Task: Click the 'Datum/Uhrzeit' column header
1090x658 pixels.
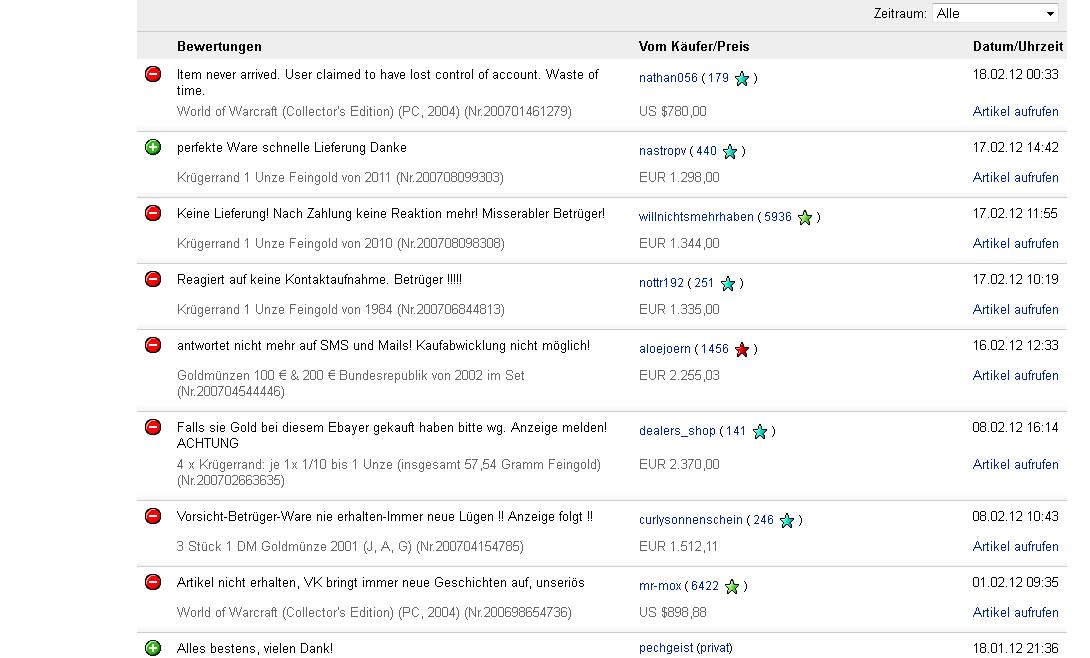Action: [x=1017, y=46]
